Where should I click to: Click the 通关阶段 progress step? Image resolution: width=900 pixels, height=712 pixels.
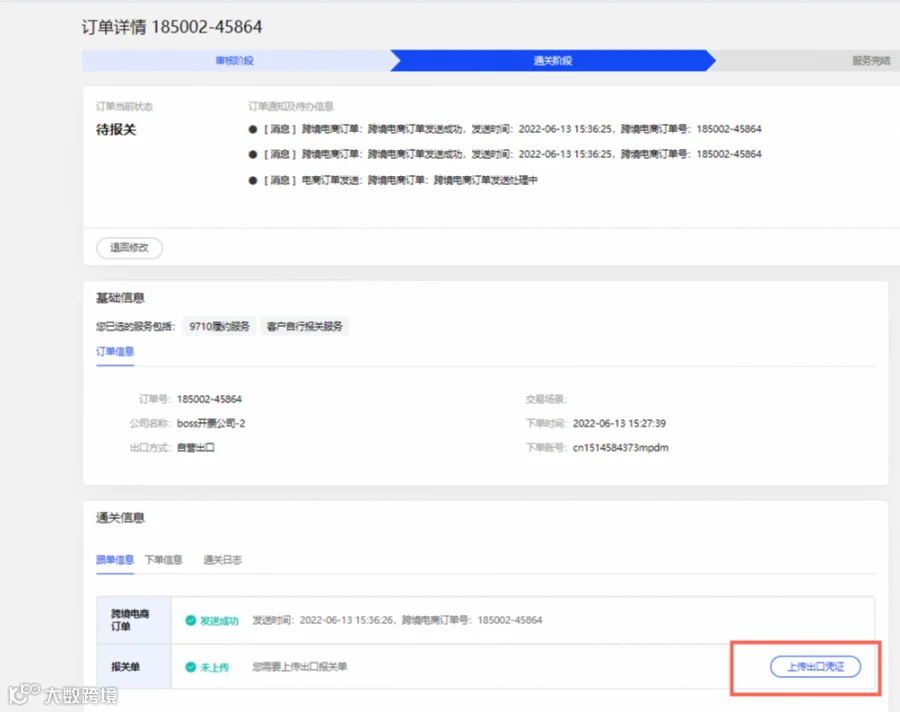pos(553,60)
